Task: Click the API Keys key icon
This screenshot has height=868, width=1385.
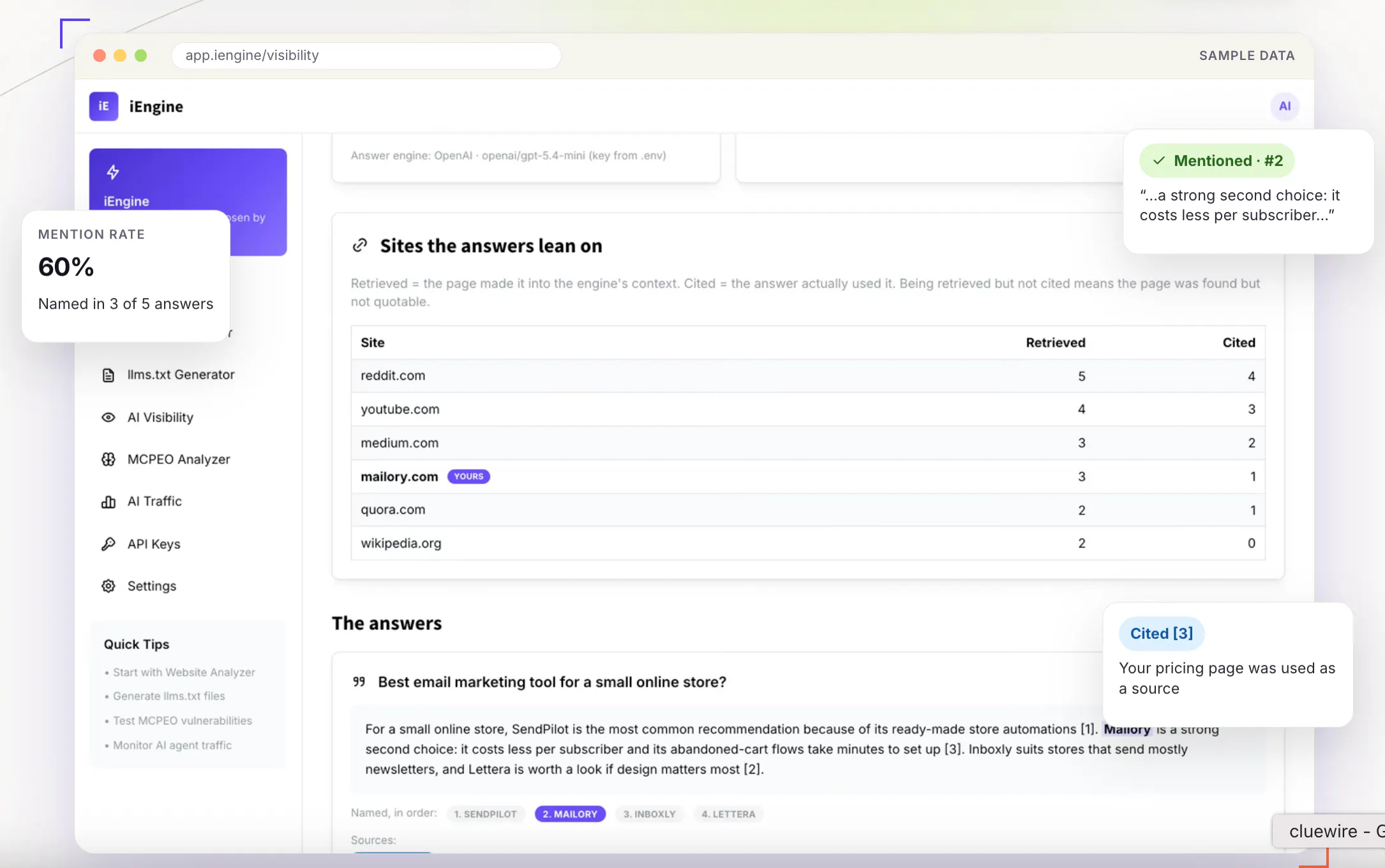Action: click(x=109, y=544)
